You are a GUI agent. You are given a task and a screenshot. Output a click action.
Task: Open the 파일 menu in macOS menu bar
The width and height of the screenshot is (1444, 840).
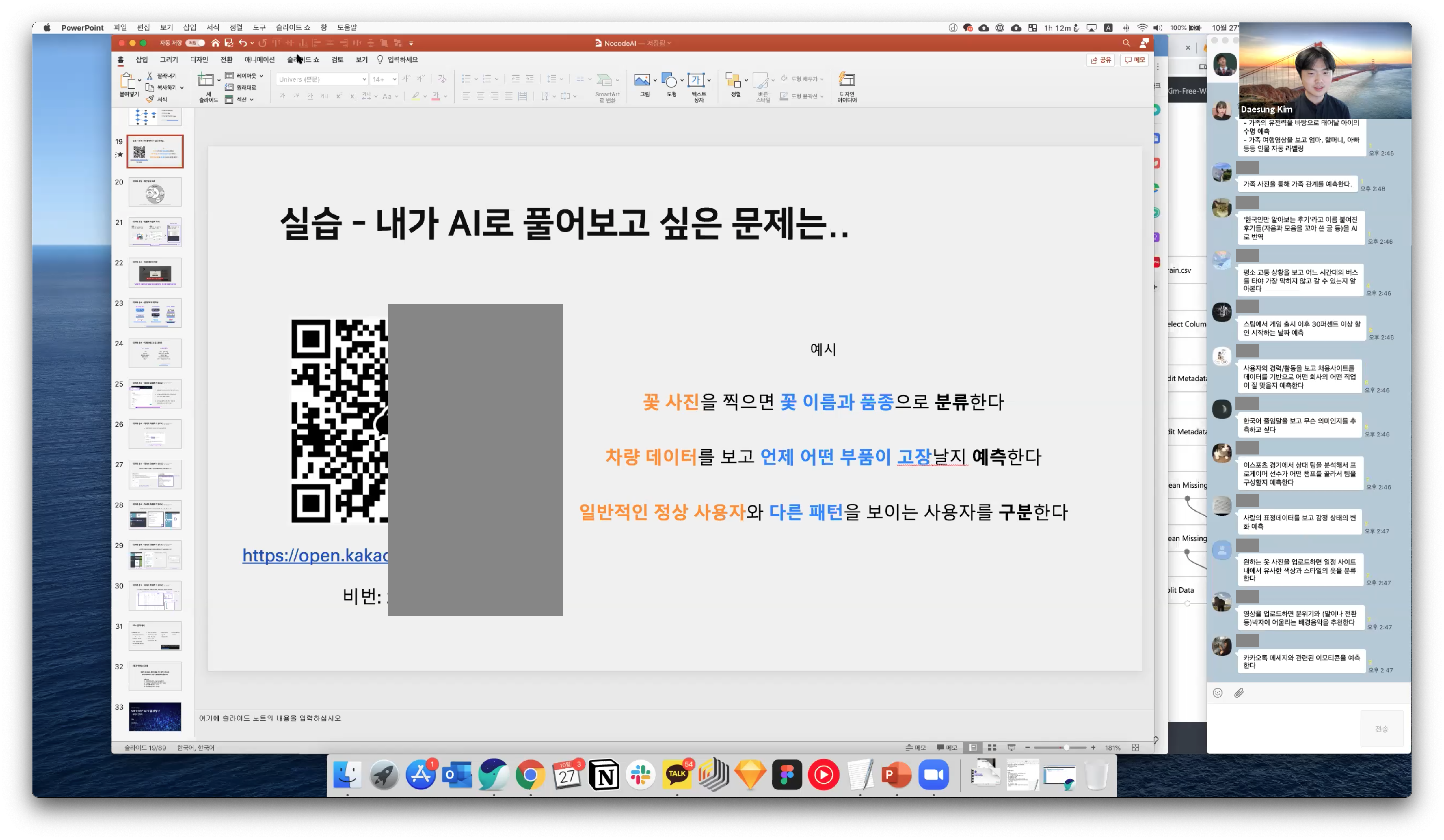coord(120,27)
